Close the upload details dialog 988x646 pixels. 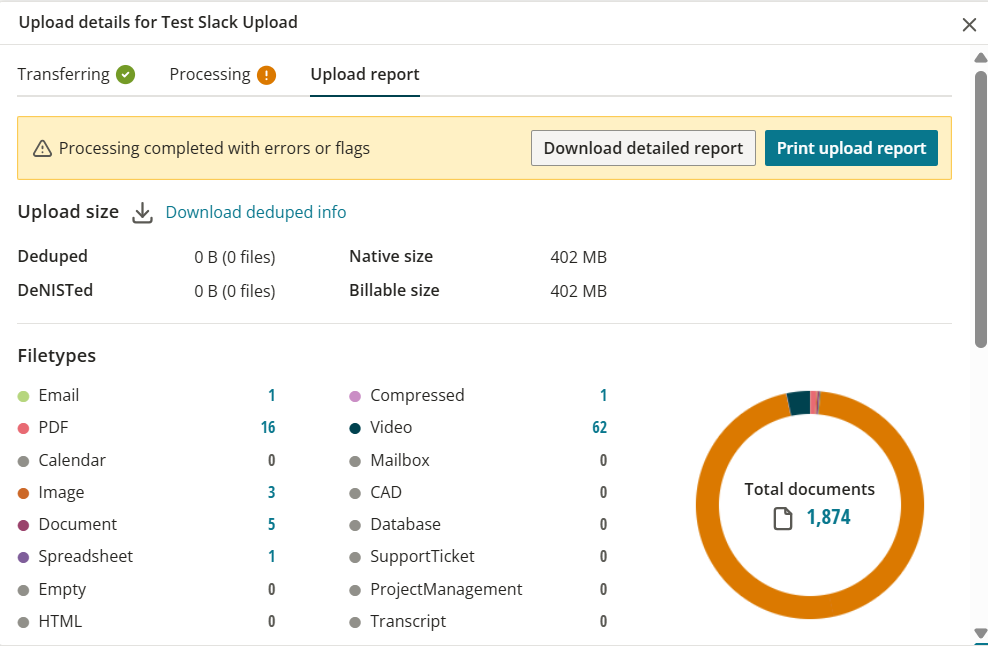pyautogui.click(x=968, y=24)
